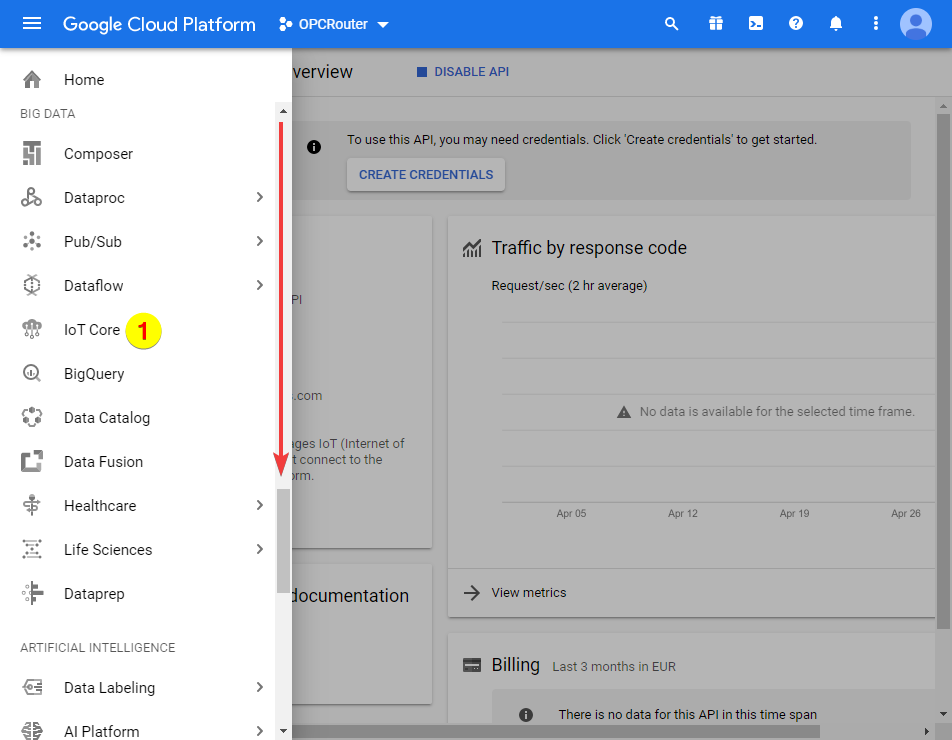Open the Marketplace icon in the header
The height and width of the screenshot is (740, 952).
click(715, 23)
